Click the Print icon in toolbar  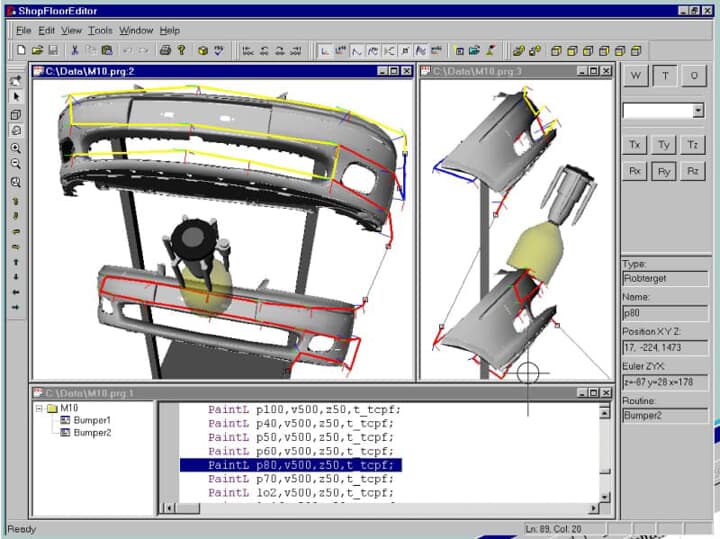[165, 49]
